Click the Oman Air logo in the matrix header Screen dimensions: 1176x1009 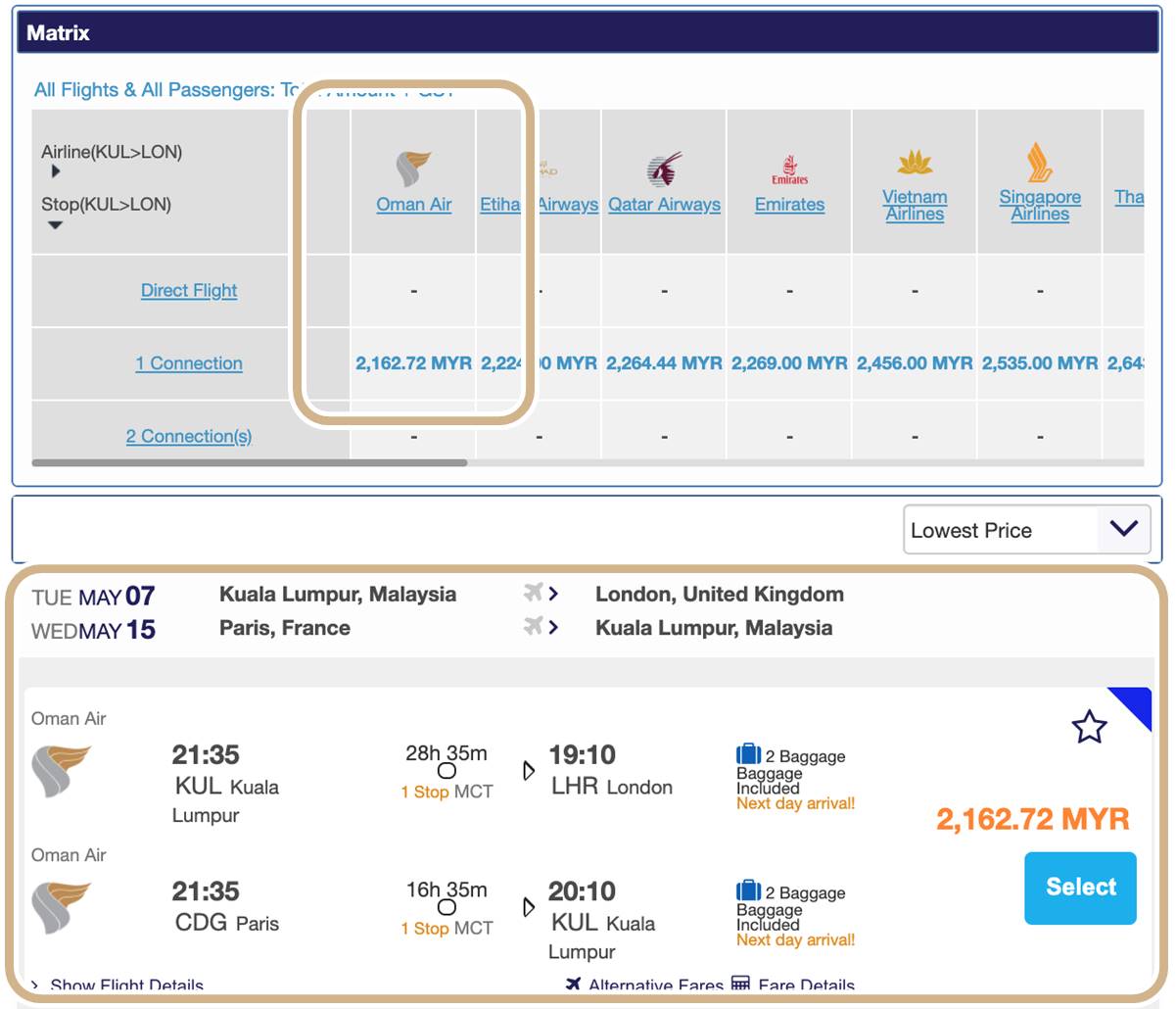point(413,168)
